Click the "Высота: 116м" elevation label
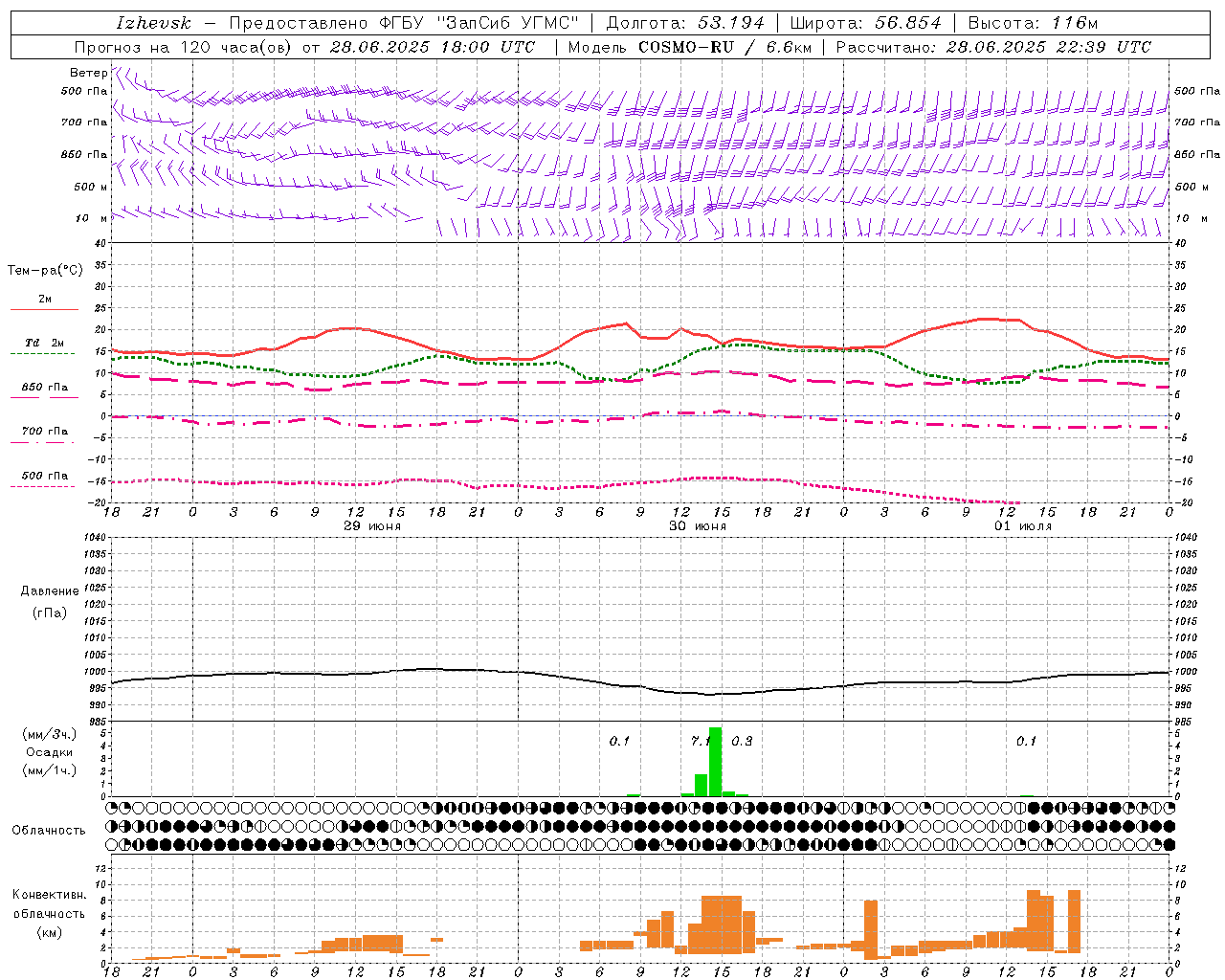Viewport: 1225px width, 980px height. click(x=1033, y=23)
